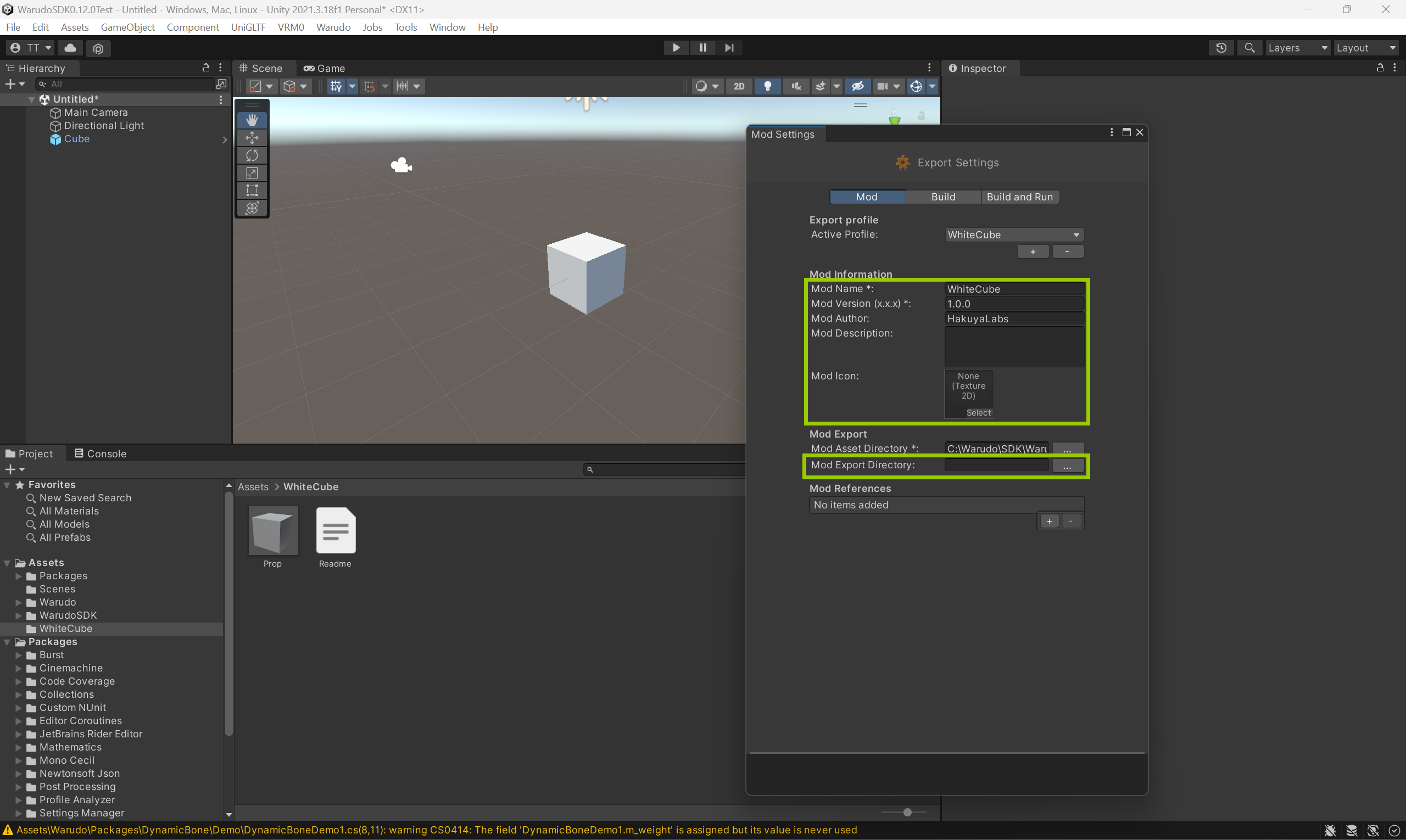
Task: Open the tool handle position dropdown
Action: pos(261,86)
